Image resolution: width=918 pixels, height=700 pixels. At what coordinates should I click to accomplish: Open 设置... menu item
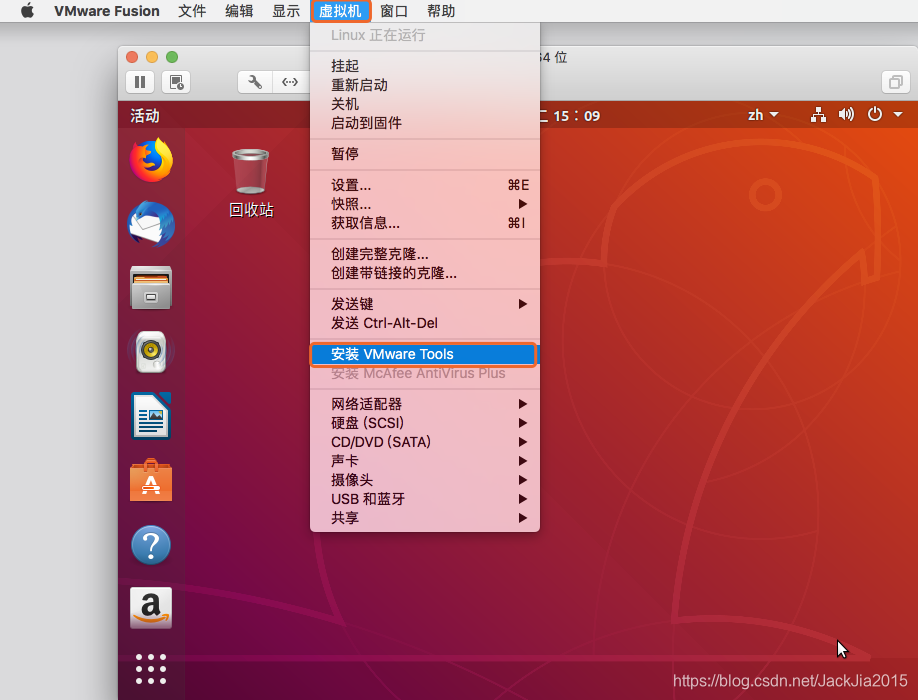424,185
